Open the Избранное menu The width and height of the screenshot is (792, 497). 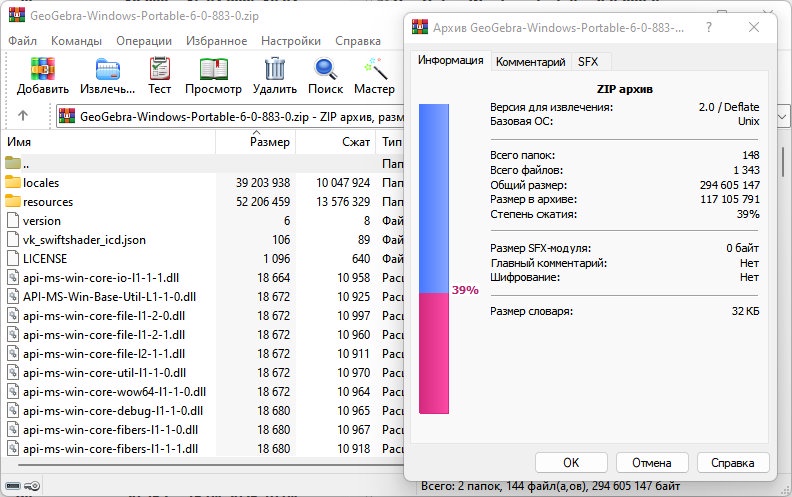click(x=216, y=41)
